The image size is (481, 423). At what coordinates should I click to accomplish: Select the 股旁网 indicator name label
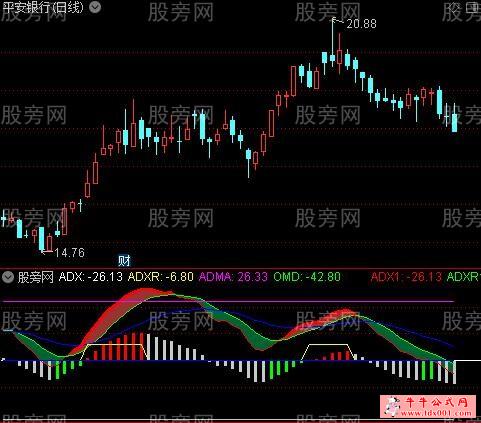point(36,277)
